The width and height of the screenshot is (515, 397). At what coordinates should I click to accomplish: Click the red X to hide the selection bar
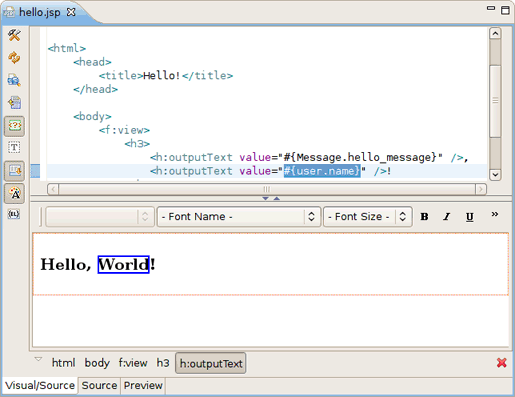[x=502, y=363]
